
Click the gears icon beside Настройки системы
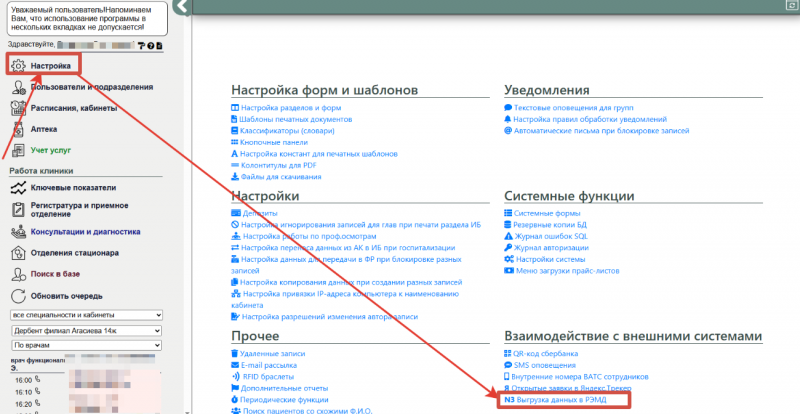pyautogui.click(x=509, y=259)
